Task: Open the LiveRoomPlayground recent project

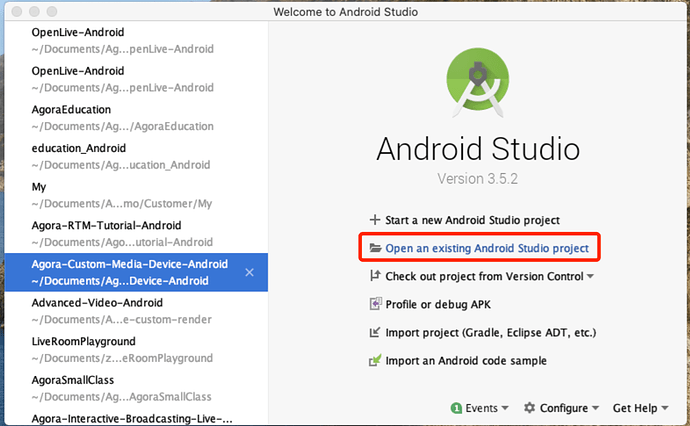Action: 136,350
